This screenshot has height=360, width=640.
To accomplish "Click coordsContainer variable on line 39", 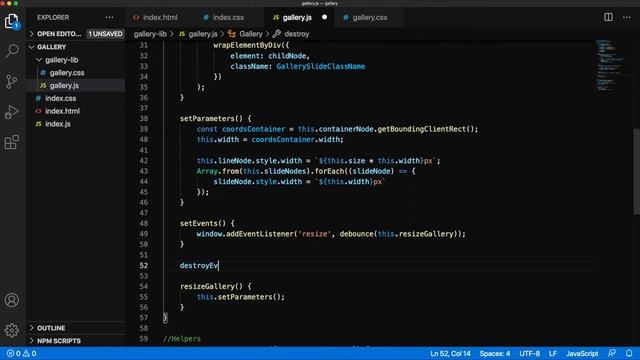I will pyautogui.click(x=253, y=129).
